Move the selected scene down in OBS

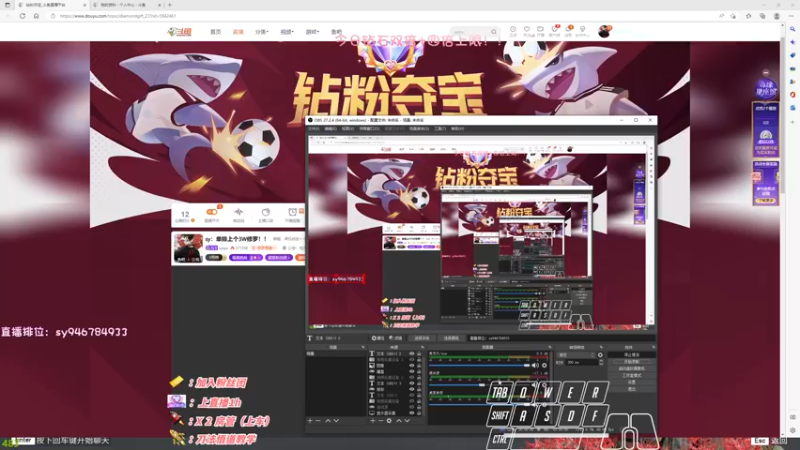click(x=336, y=421)
